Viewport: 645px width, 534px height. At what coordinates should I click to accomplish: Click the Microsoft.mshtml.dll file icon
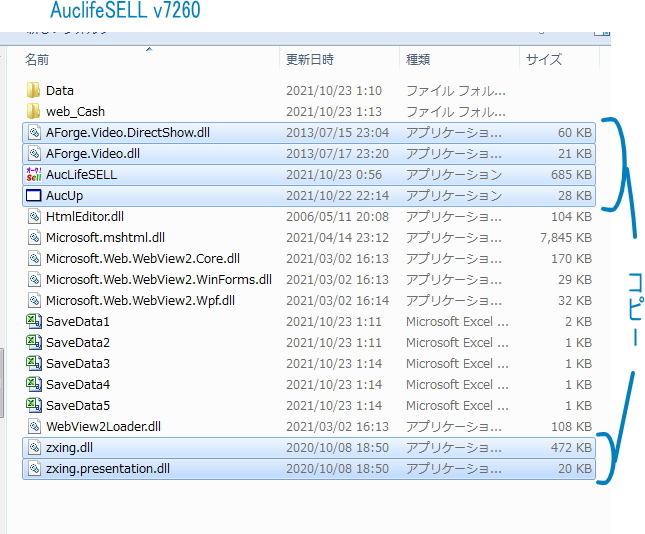34,237
